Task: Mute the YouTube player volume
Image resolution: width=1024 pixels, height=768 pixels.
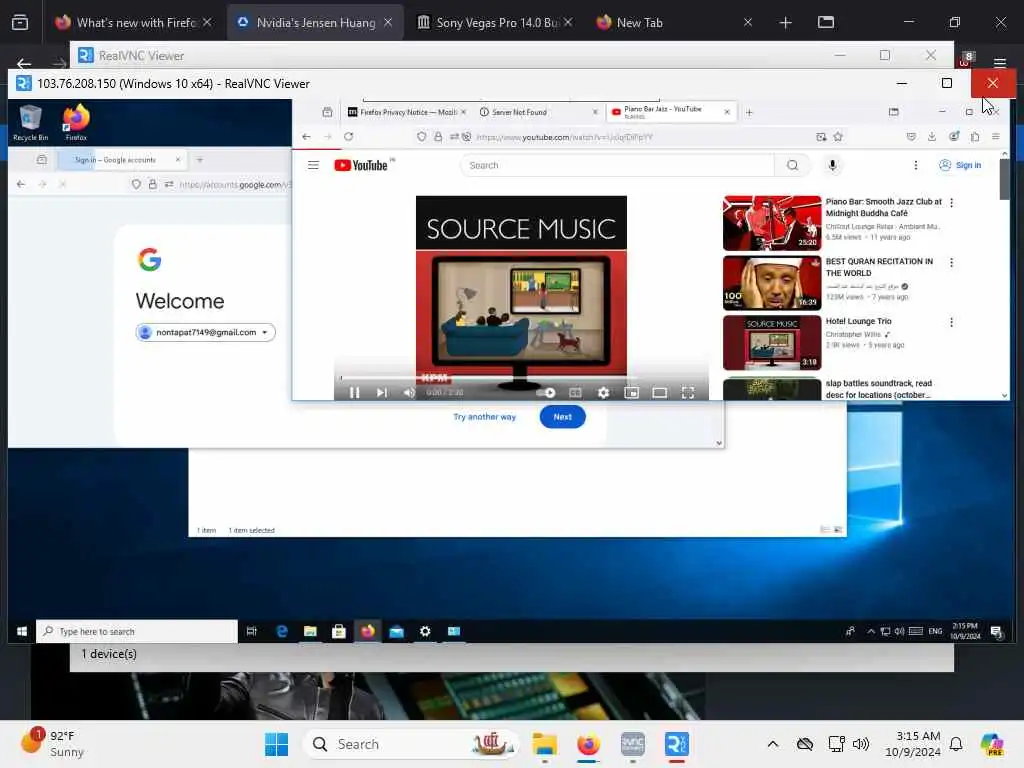Action: 409,392
